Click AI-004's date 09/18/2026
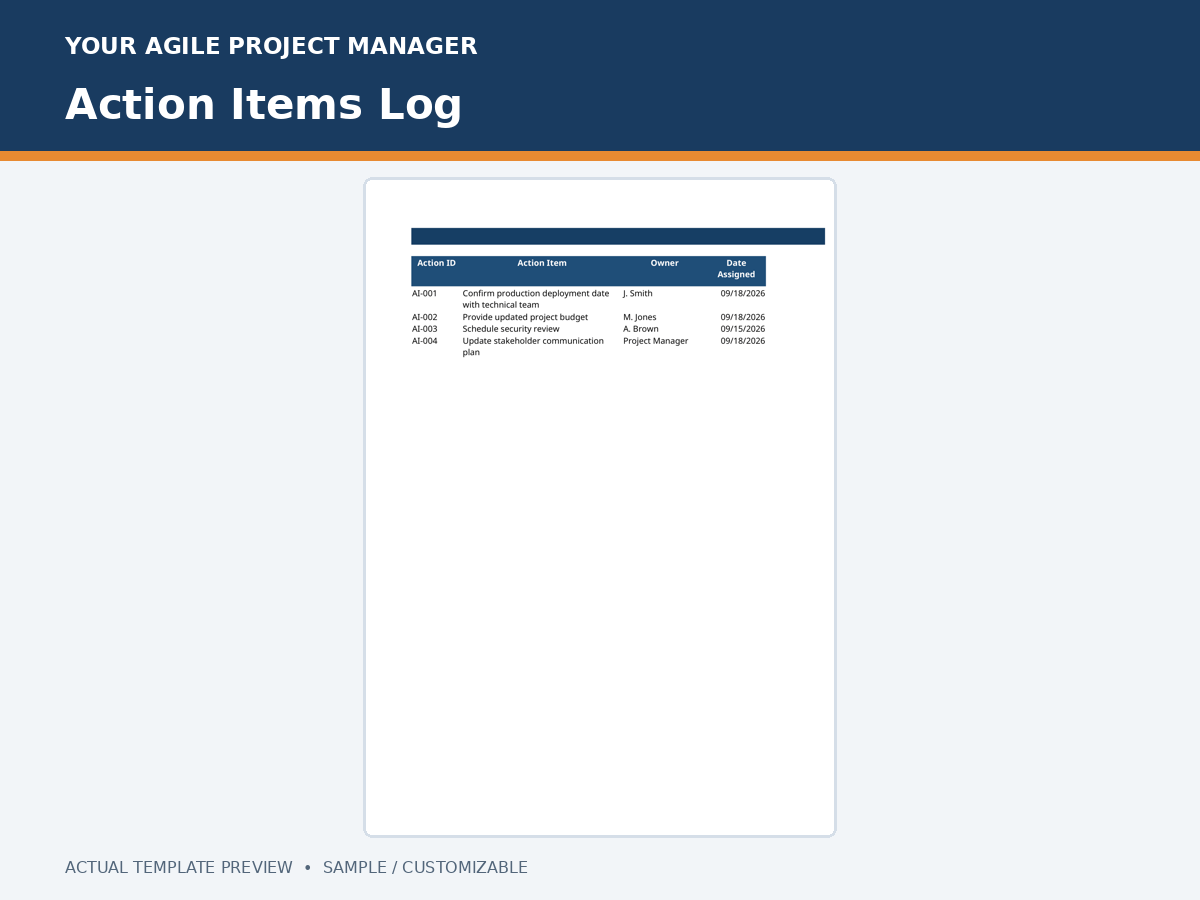Image resolution: width=1200 pixels, height=900 pixels. coord(743,341)
